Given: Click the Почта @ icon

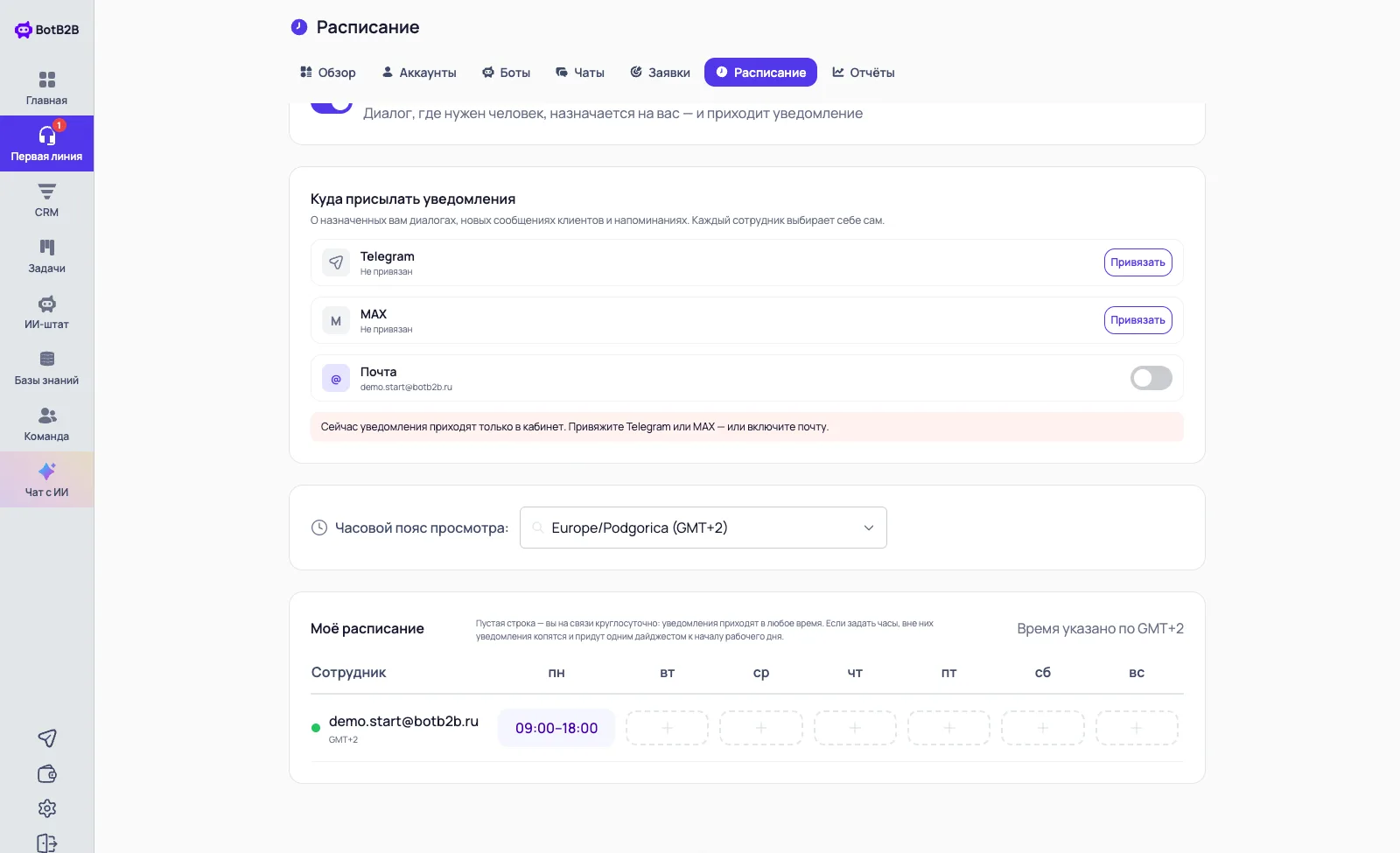Looking at the screenshot, I should [336, 378].
